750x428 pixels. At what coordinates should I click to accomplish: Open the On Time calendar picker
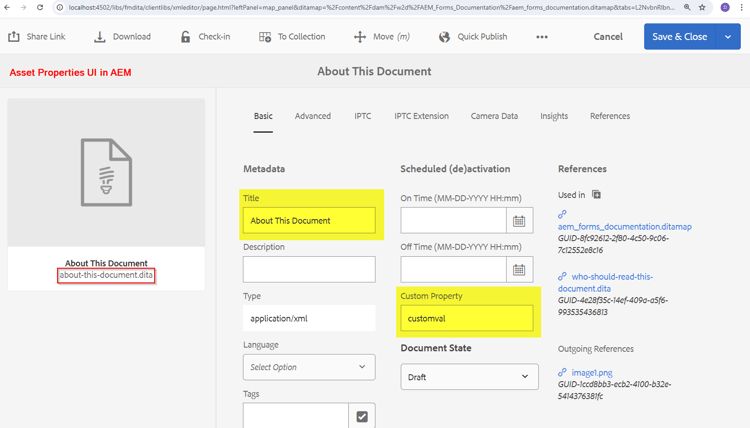(x=519, y=220)
